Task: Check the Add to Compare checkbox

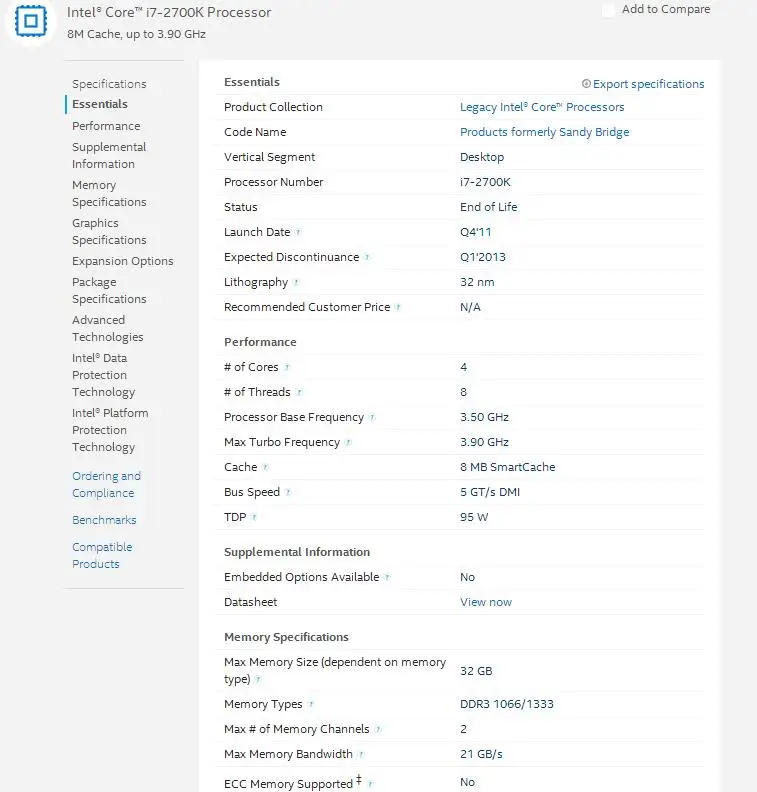Action: click(x=609, y=10)
